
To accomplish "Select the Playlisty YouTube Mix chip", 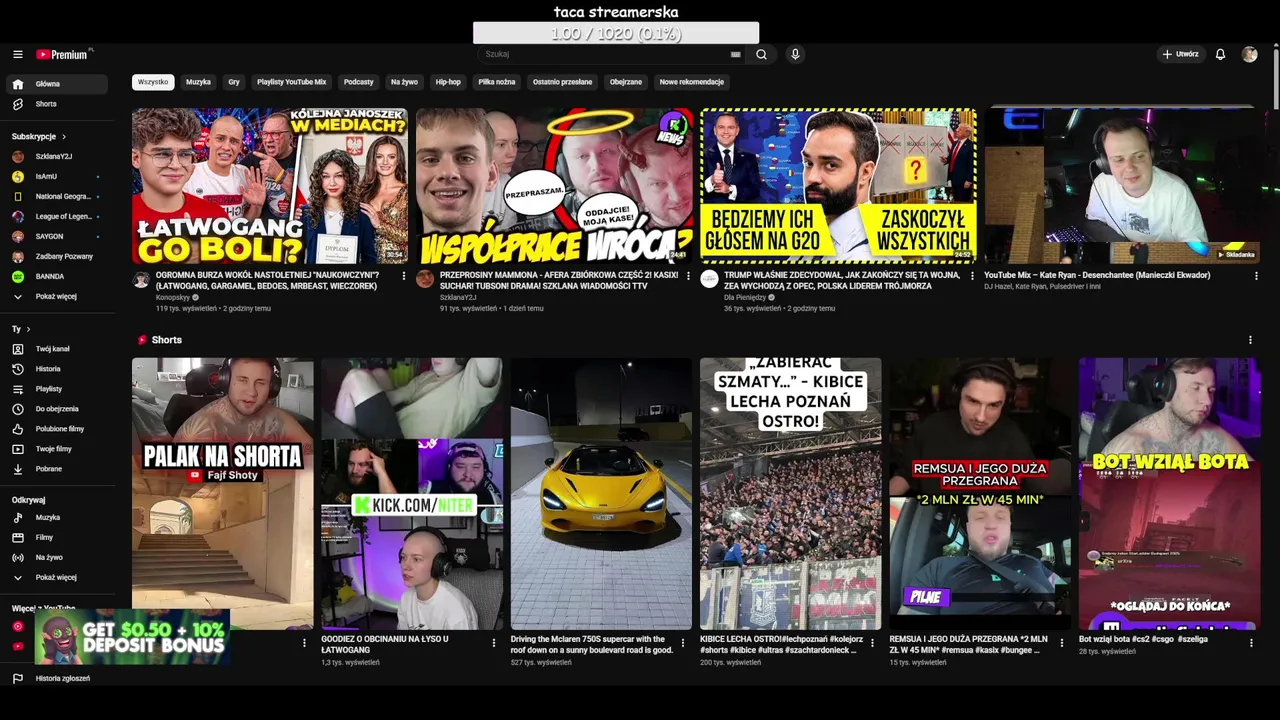I will point(291,82).
